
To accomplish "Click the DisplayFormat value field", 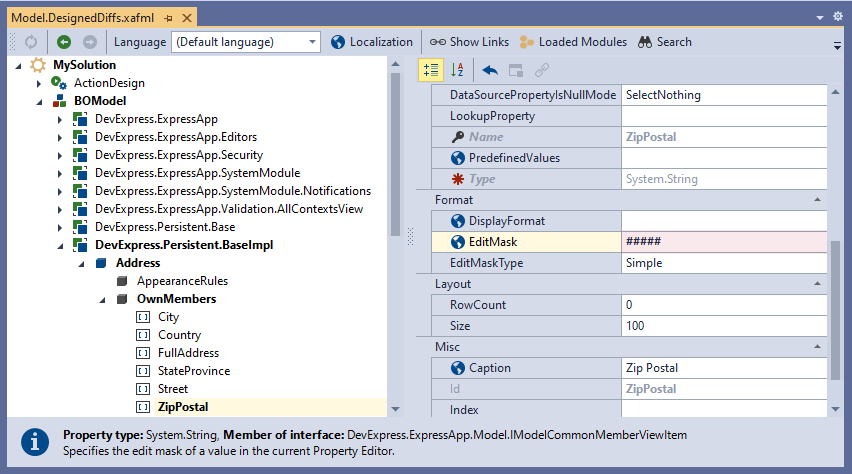I will pyautogui.click(x=724, y=221).
